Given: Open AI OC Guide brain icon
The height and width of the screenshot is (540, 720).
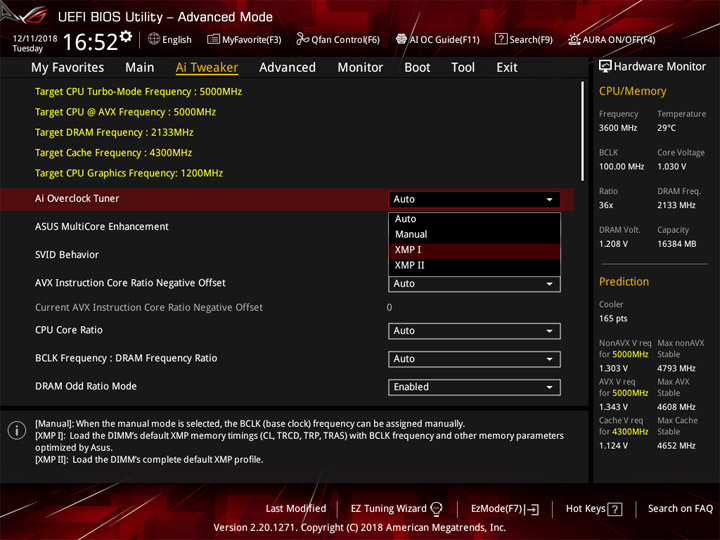Looking at the screenshot, I should [401, 39].
